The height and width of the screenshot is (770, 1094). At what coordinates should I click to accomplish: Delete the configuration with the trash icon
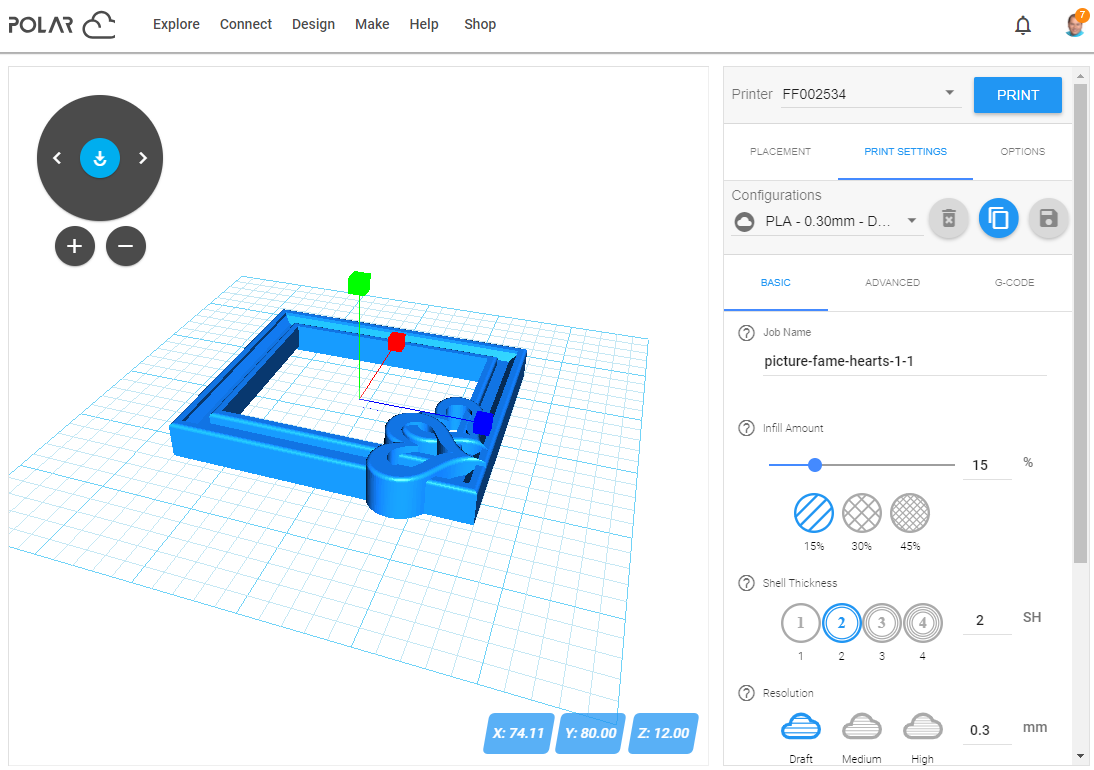(949, 218)
